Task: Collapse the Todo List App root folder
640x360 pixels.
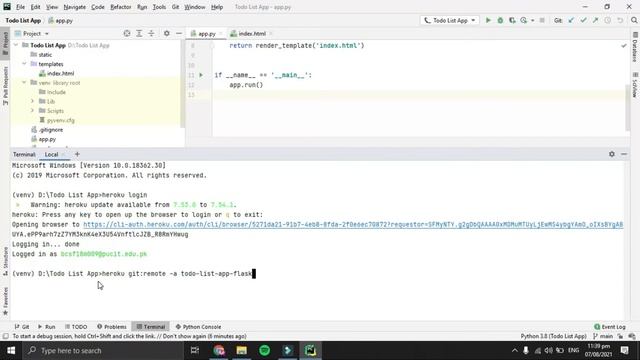Action: pyautogui.click(x=16, y=45)
